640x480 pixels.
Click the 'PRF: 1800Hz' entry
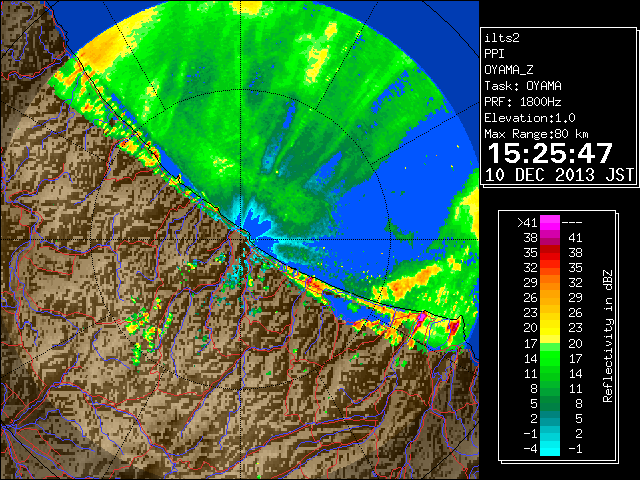click(x=523, y=102)
